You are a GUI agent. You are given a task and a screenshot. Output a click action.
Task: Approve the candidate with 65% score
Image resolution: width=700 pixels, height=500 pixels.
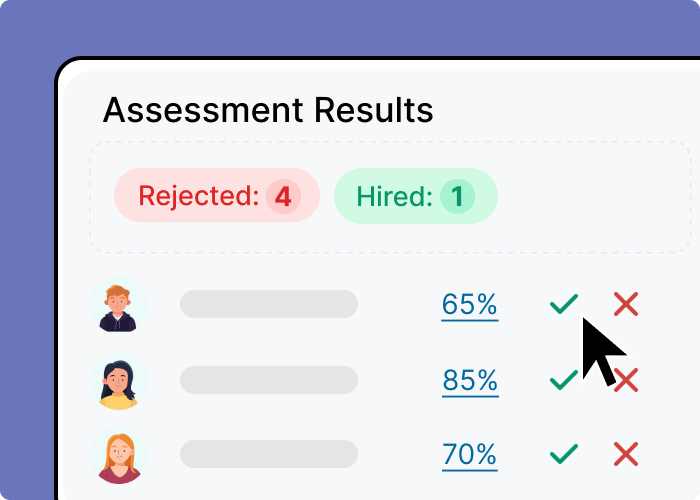(564, 304)
